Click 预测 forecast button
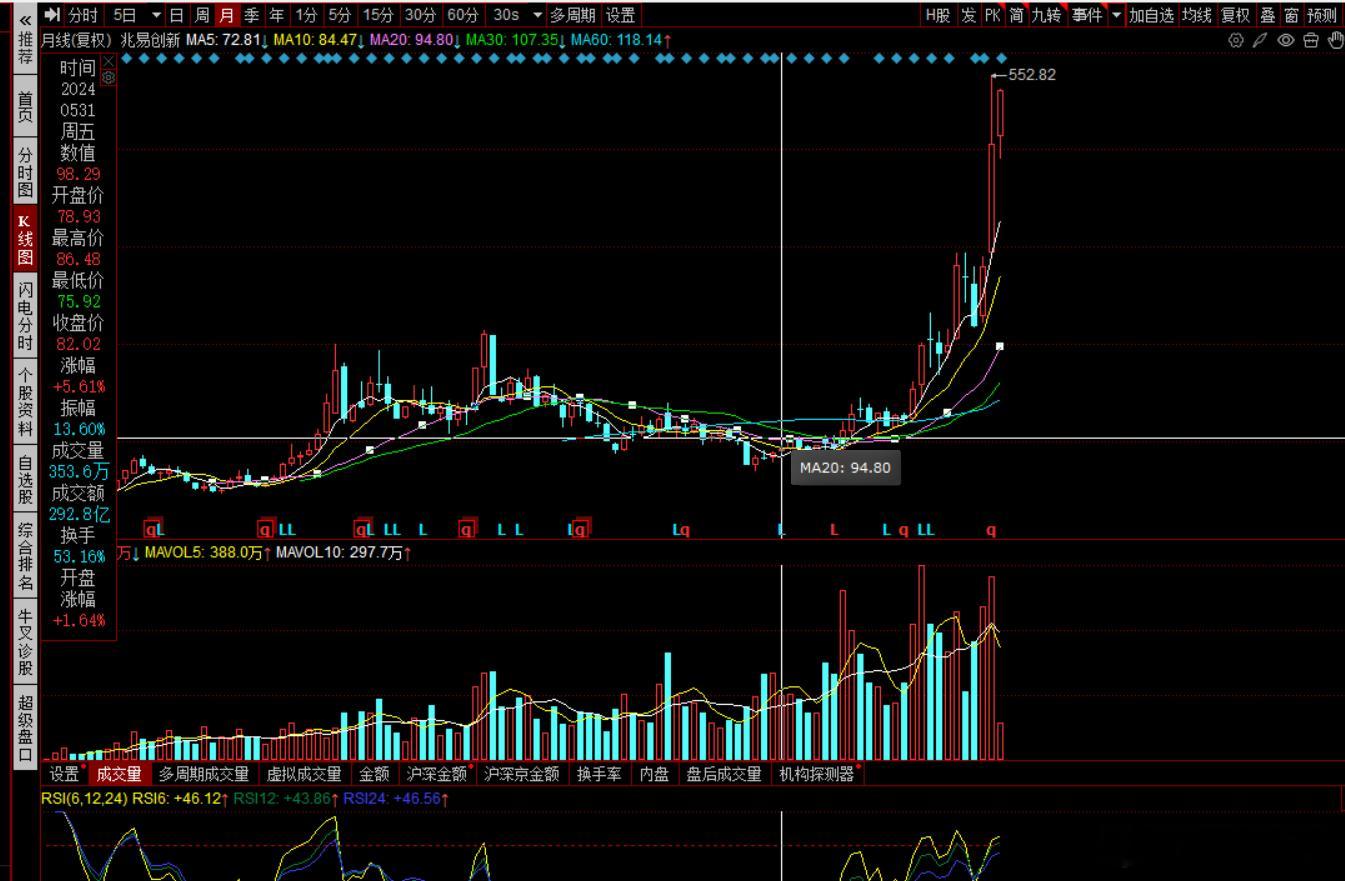Image resolution: width=1345 pixels, height=881 pixels. click(x=1322, y=15)
